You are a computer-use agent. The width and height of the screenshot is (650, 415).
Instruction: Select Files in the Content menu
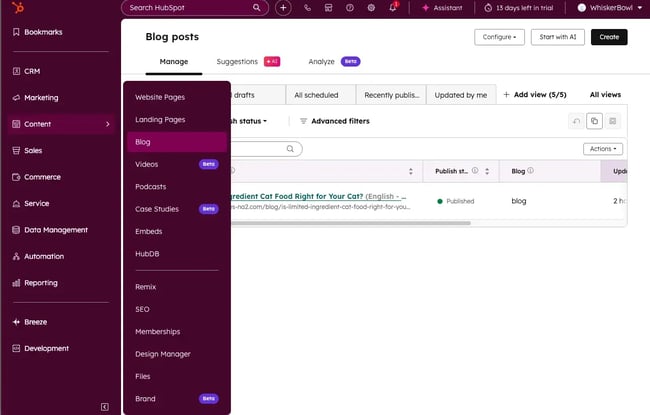pos(177,376)
